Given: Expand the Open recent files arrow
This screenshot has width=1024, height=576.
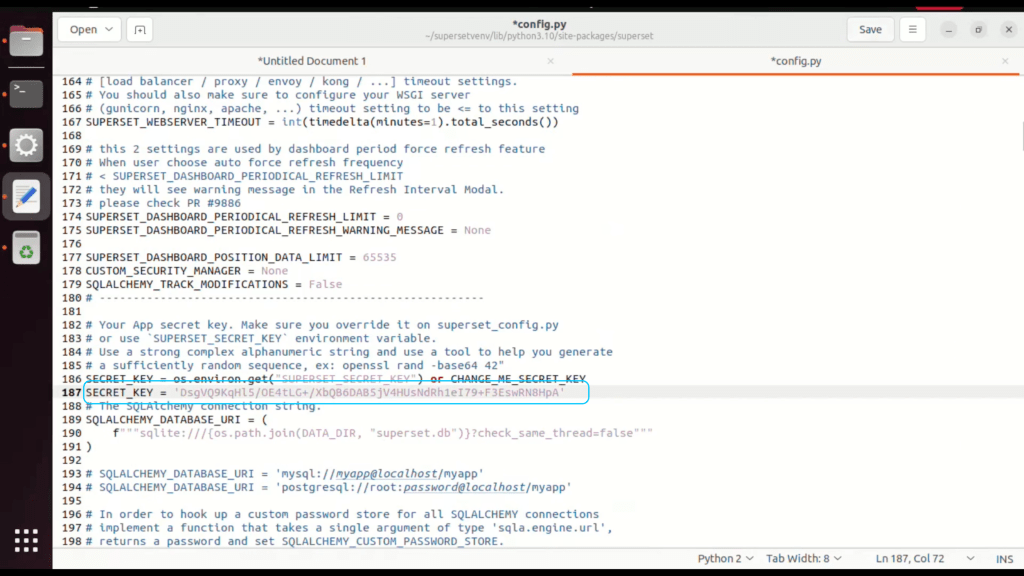Looking at the screenshot, I should tap(109, 30).
